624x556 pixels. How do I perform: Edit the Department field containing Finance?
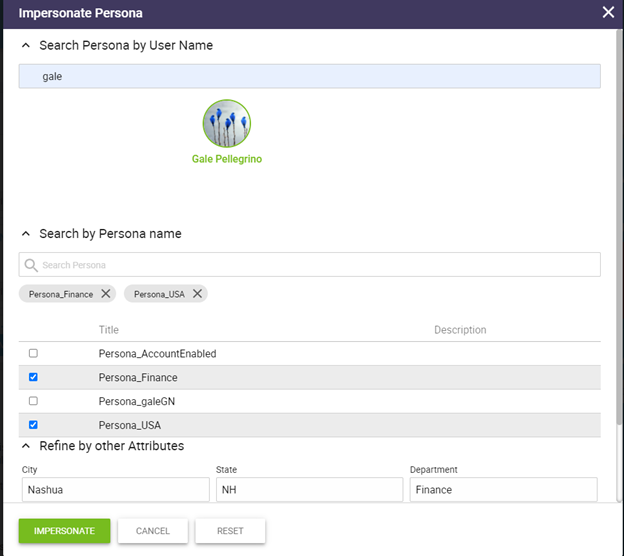tap(502, 490)
